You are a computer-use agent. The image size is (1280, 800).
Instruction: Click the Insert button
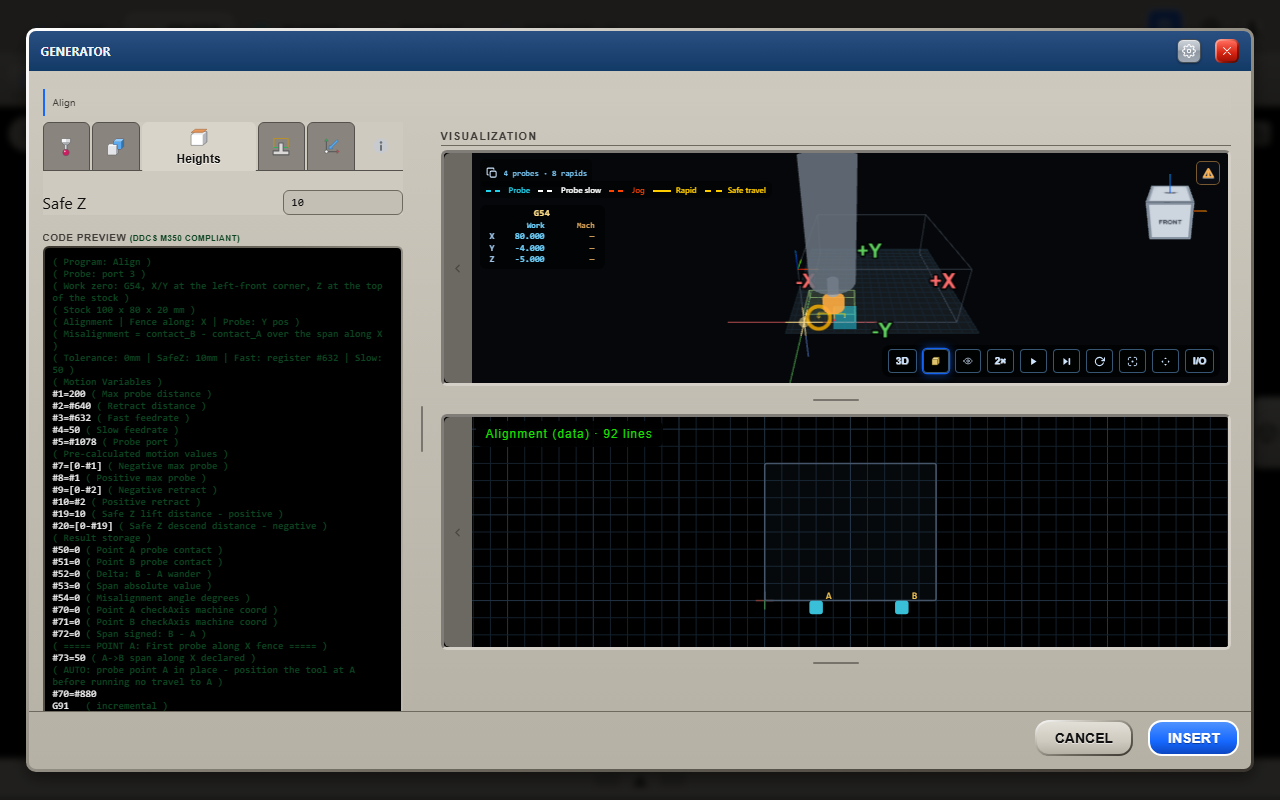[1193, 738]
